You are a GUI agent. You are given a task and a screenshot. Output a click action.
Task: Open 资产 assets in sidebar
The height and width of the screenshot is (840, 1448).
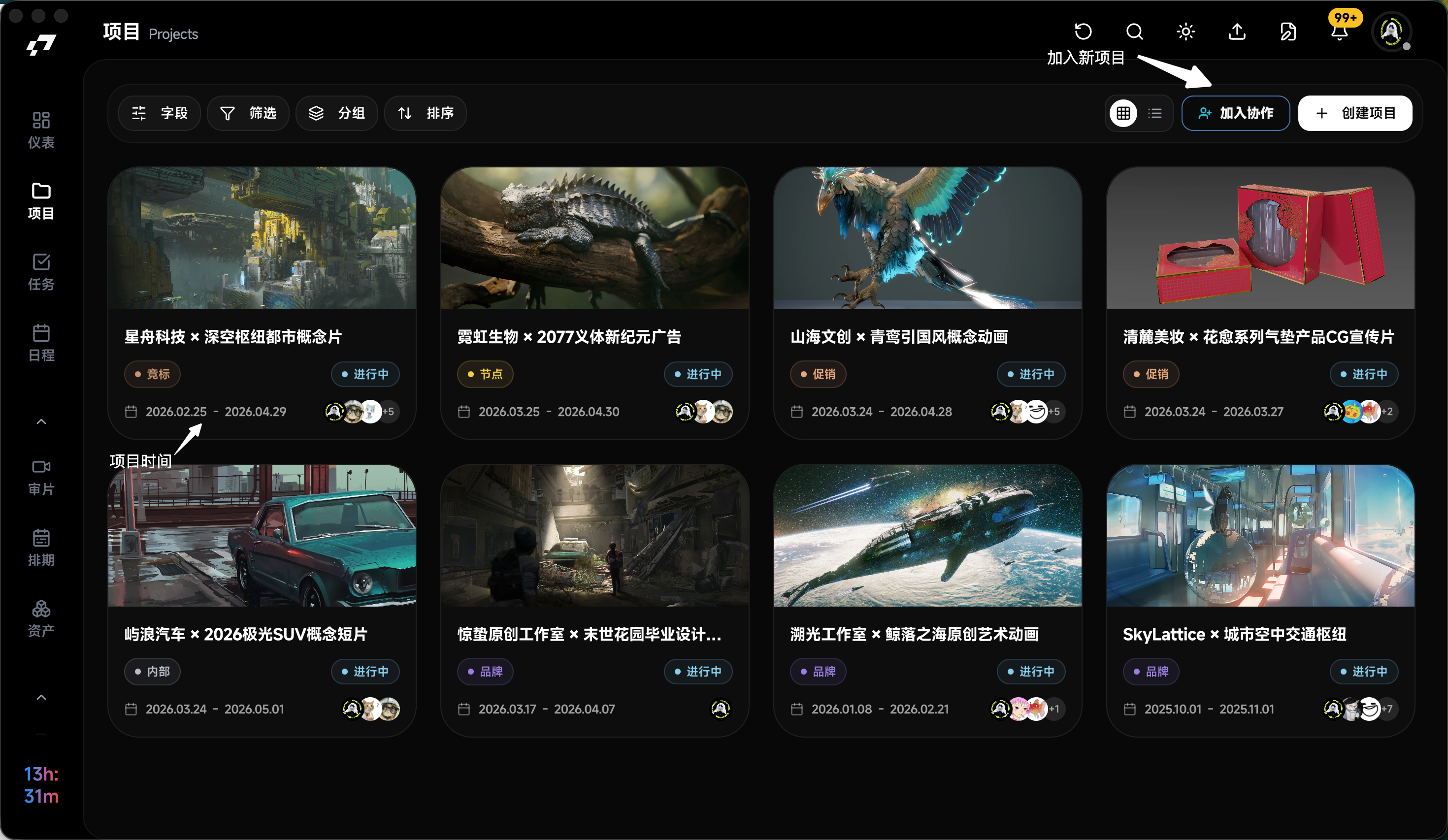tap(41, 618)
